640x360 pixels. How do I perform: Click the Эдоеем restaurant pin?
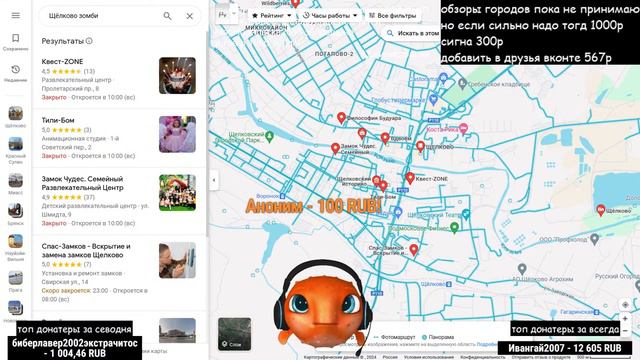point(384,138)
